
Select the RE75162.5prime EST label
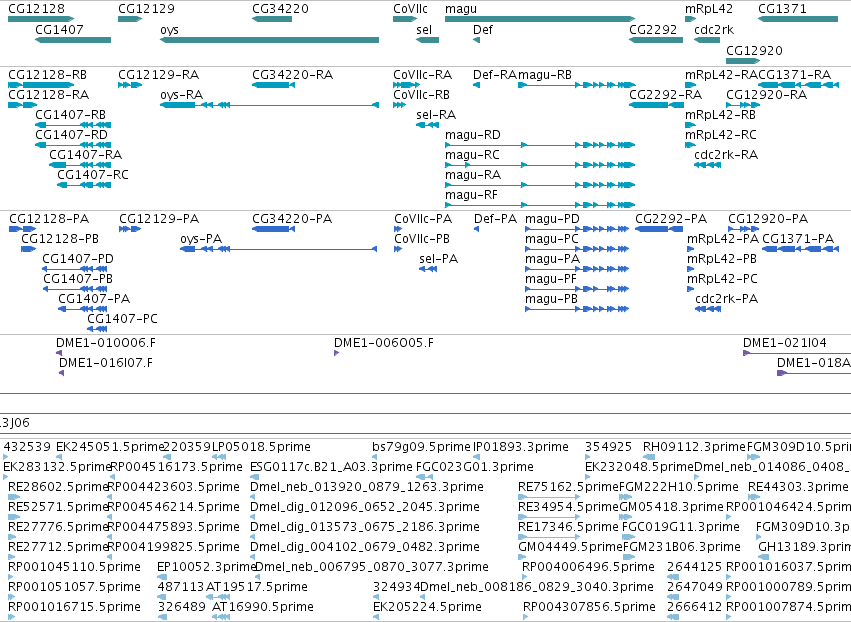pos(568,486)
